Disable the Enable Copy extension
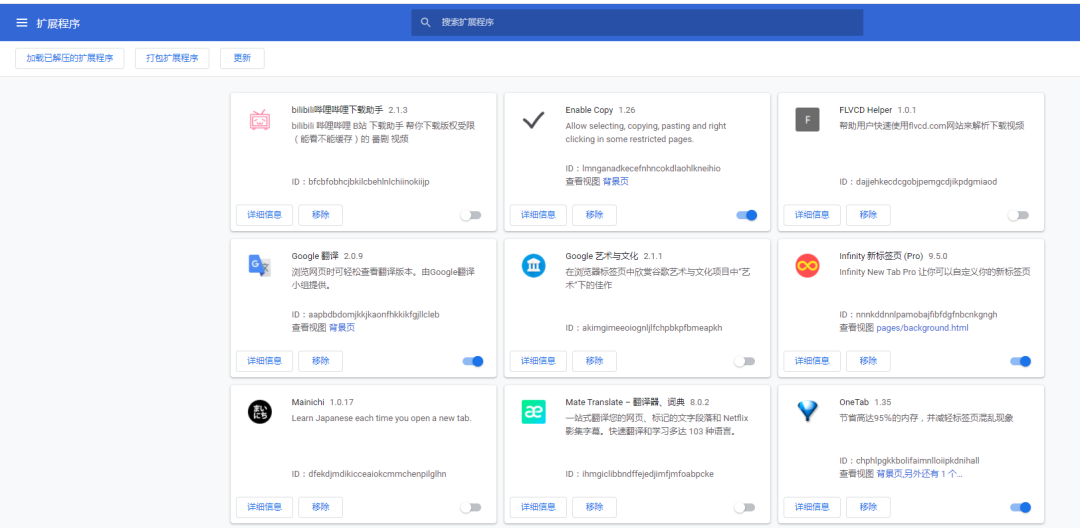 coord(747,215)
